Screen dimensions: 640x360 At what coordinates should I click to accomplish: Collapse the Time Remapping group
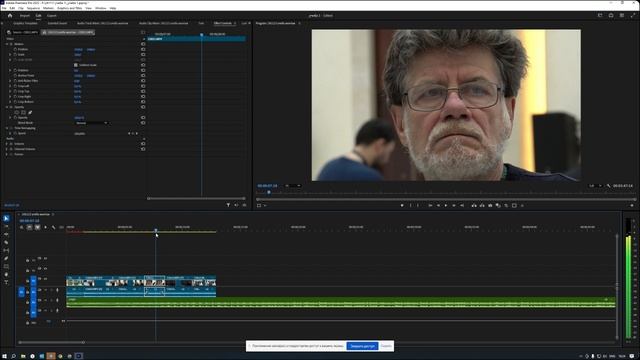(7, 128)
